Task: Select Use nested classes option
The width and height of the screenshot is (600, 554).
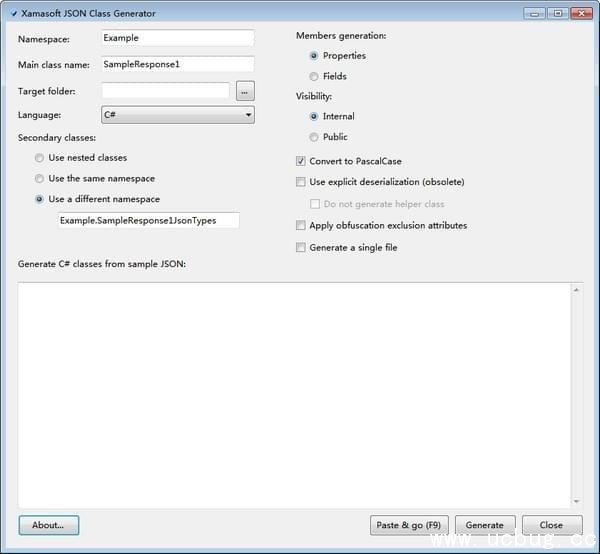Action: pos(39,158)
